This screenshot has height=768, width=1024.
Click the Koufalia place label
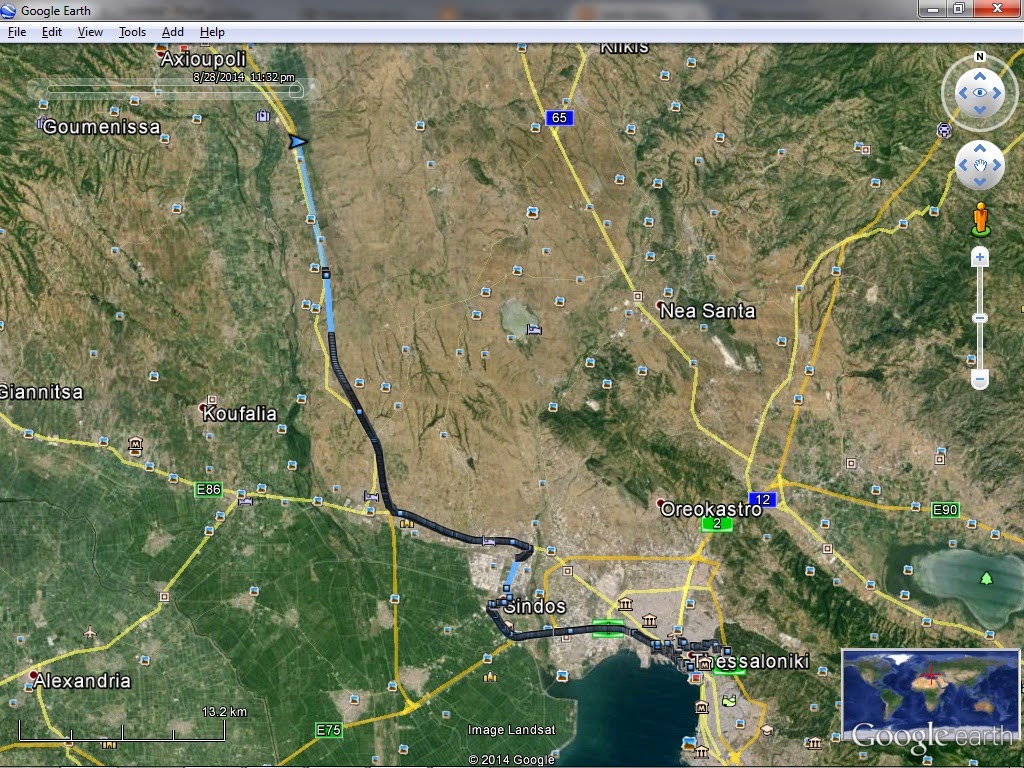240,413
